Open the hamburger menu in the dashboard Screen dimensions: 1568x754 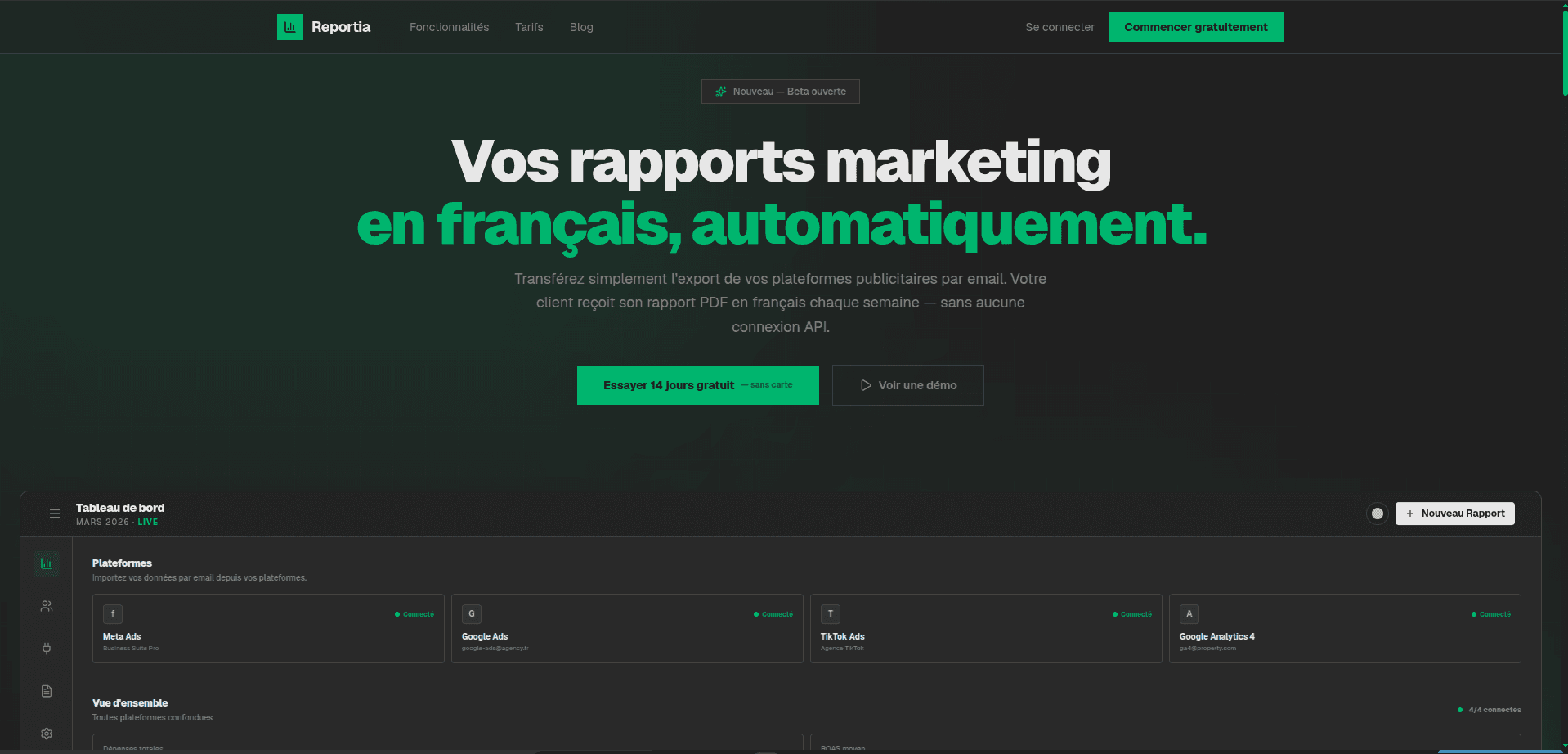click(x=55, y=514)
